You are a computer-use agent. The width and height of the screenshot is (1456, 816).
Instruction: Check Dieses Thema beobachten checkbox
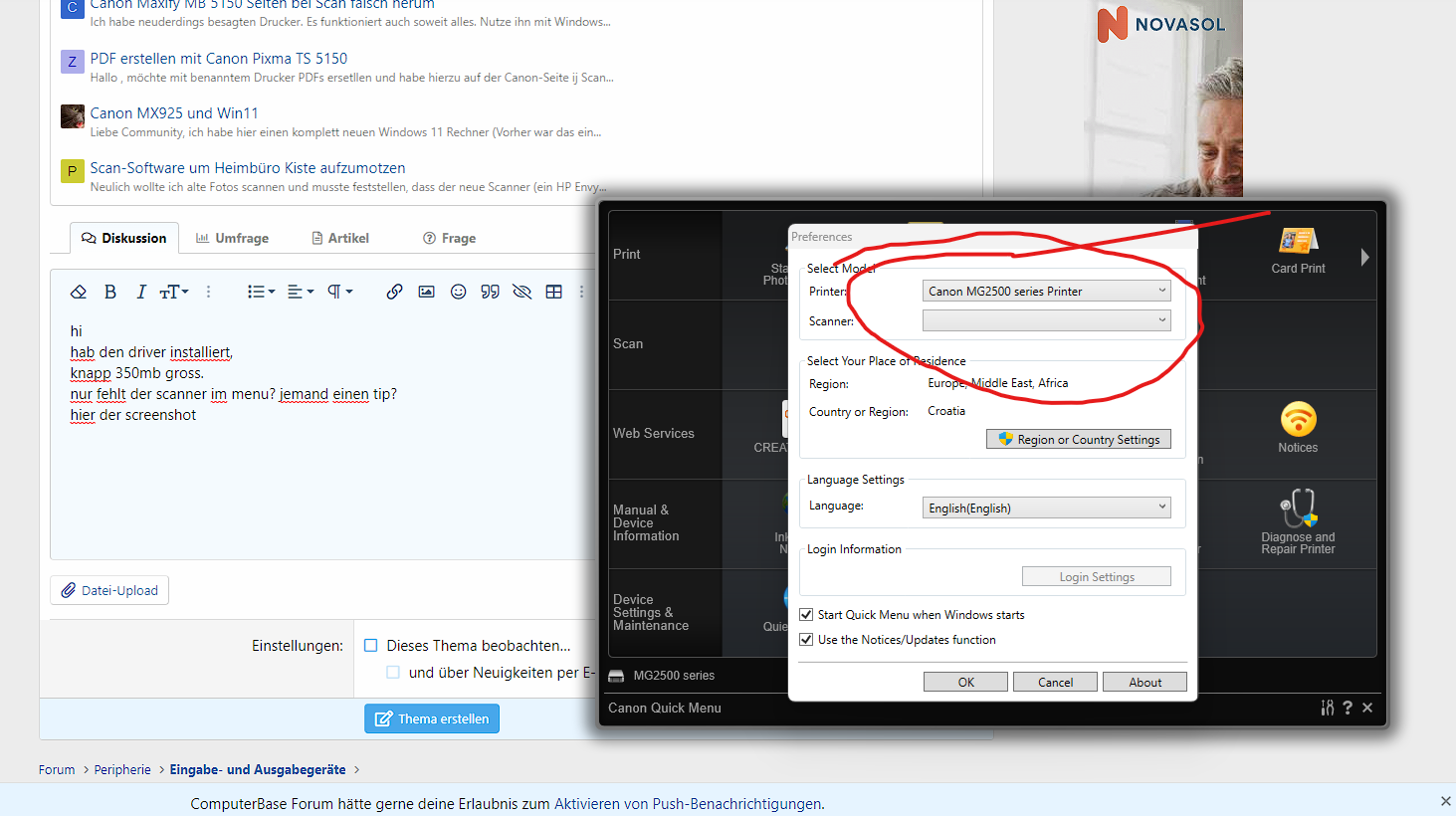pos(371,645)
